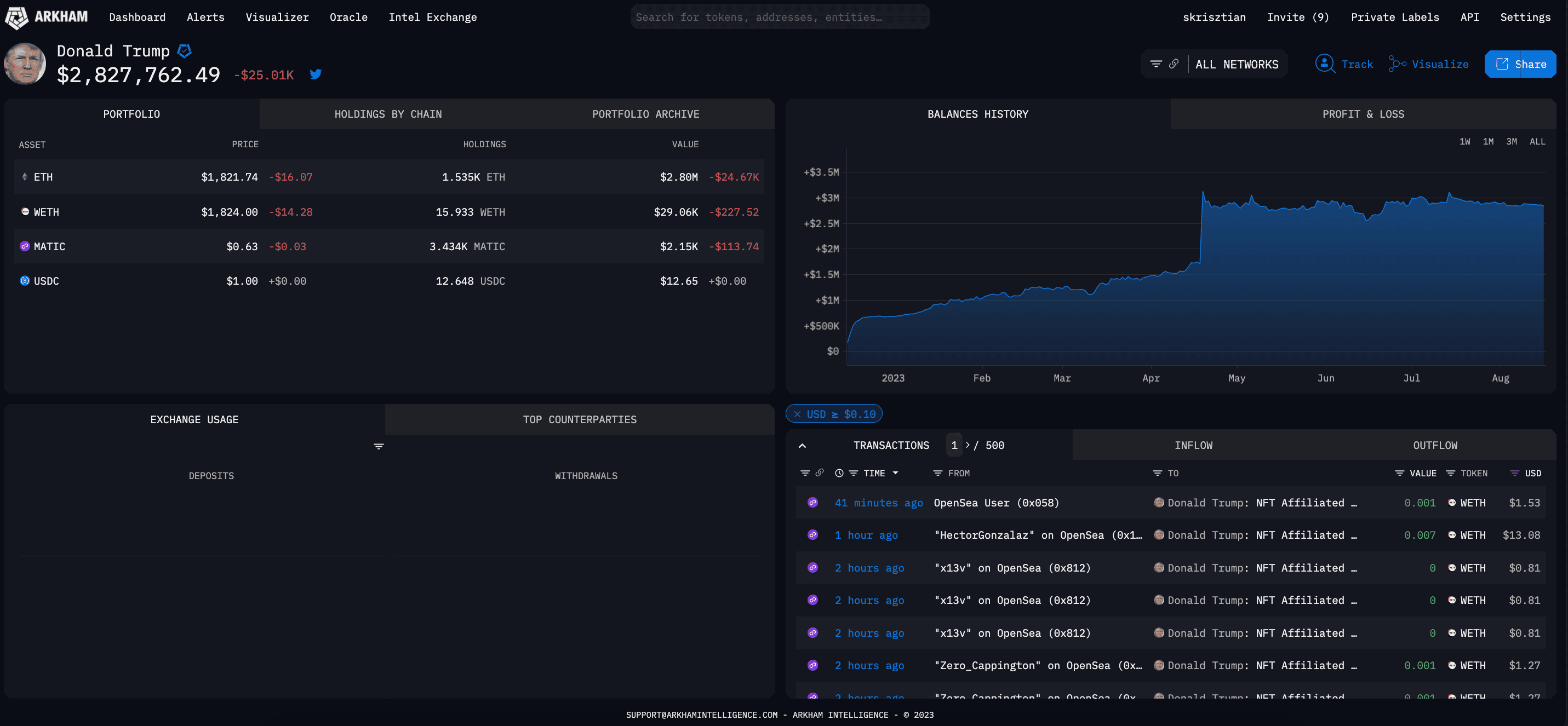Open the Twitter bird icon link
The height and width of the screenshot is (726, 1568).
tap(316, 74)
